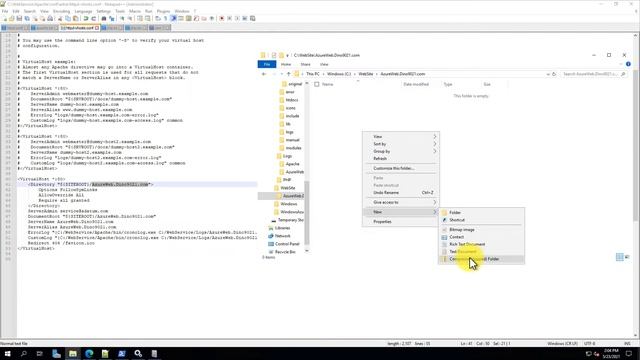Image resolution: width=640 pixels, height=360 pixels.
Task: Click the Find binoculars icon in Notepad++ toolbar
Action: click(x=104, y=18)
